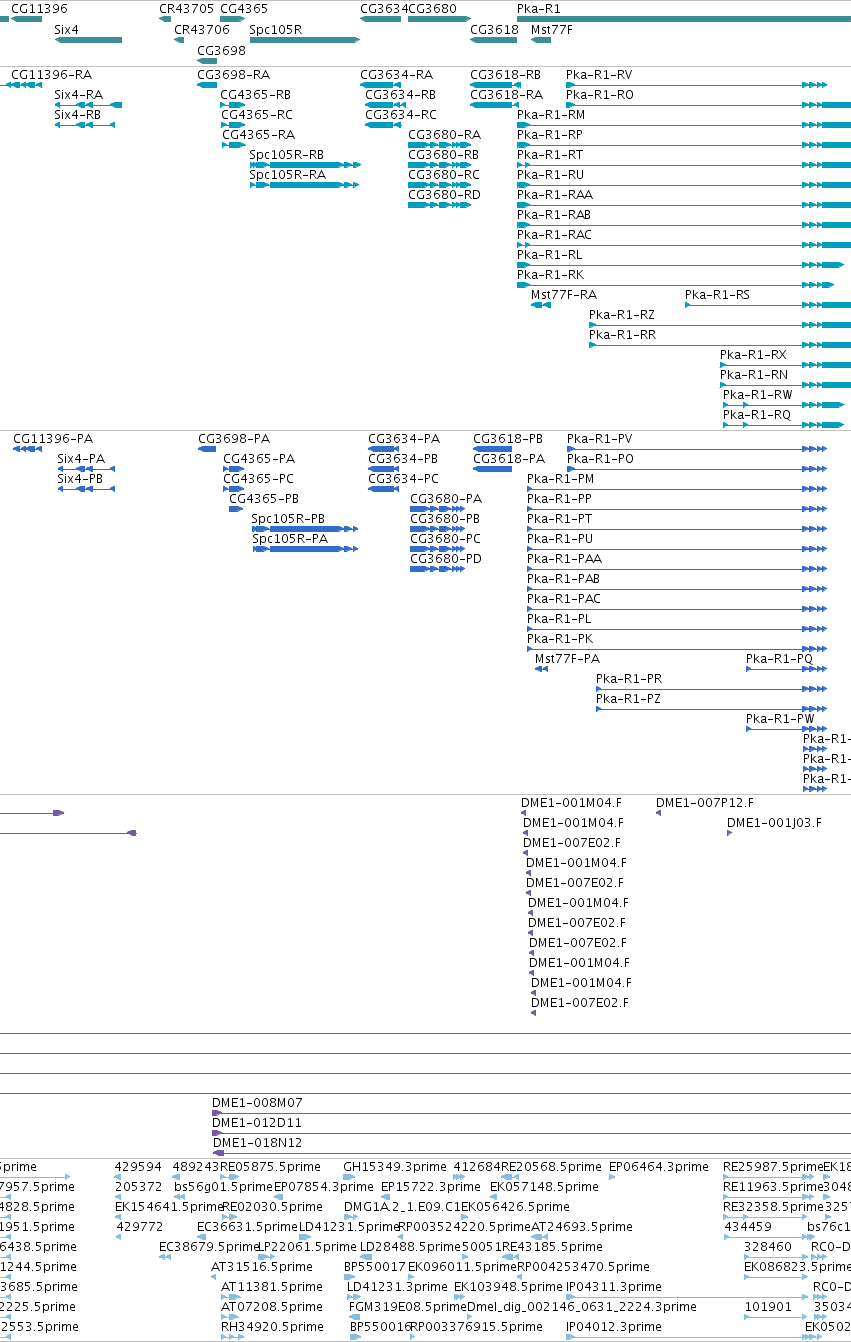Image resolution: width=851 pixels, height=1342 pixels.
Task: Select the CR43706 gene label
Action: 202,30
